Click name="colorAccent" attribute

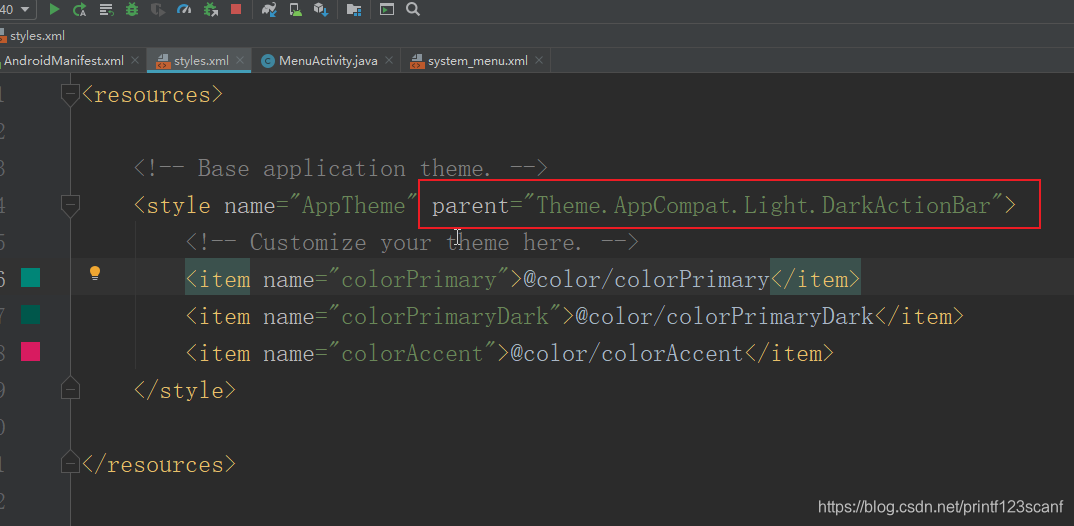[380, 353]
